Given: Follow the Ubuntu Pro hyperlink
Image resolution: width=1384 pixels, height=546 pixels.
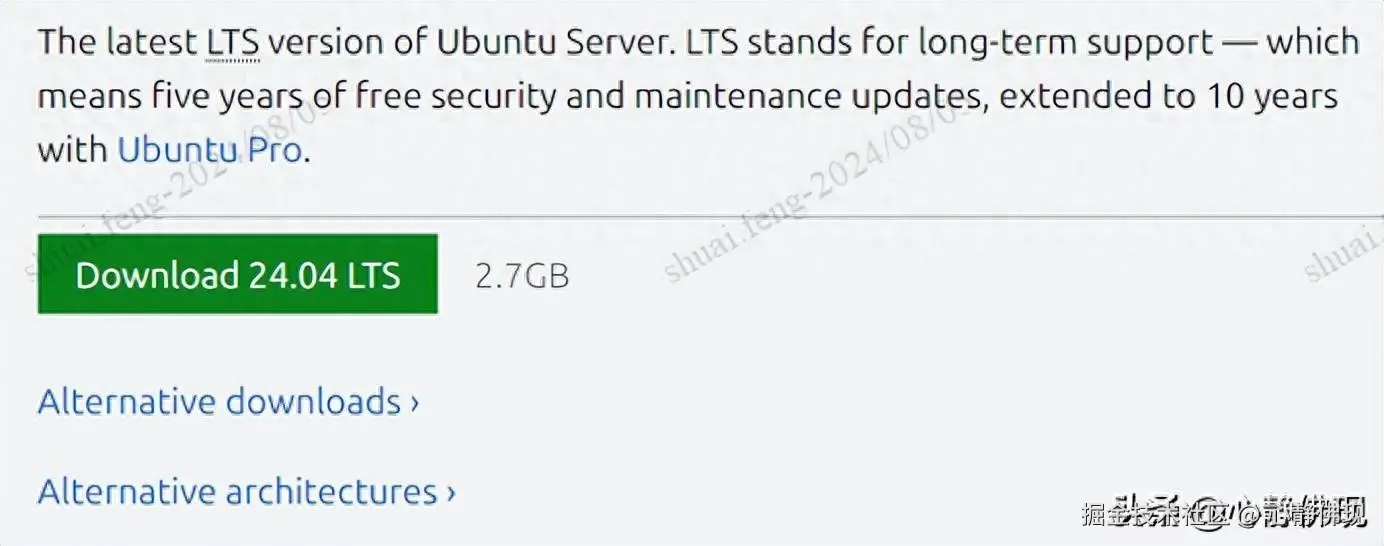Looking at the screenshot, I should 210,150.
